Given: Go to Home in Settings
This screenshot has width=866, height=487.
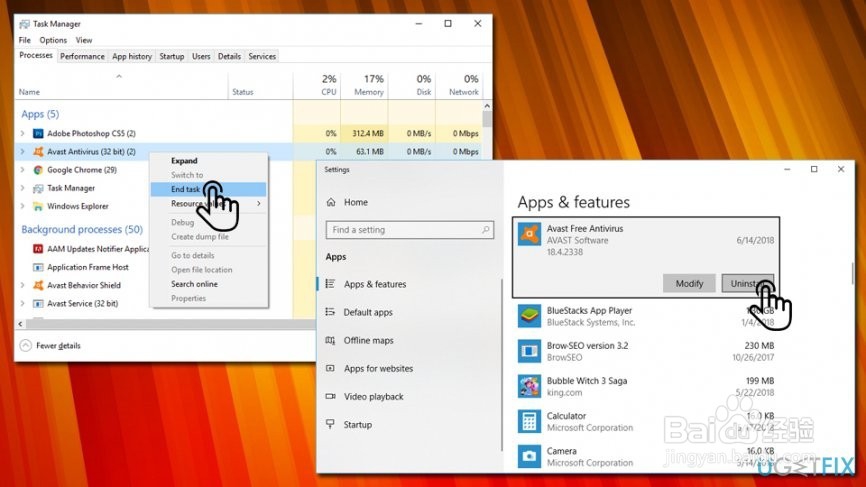Looking at the screenshot, I should pyautogui.click(x=356, y=203).
